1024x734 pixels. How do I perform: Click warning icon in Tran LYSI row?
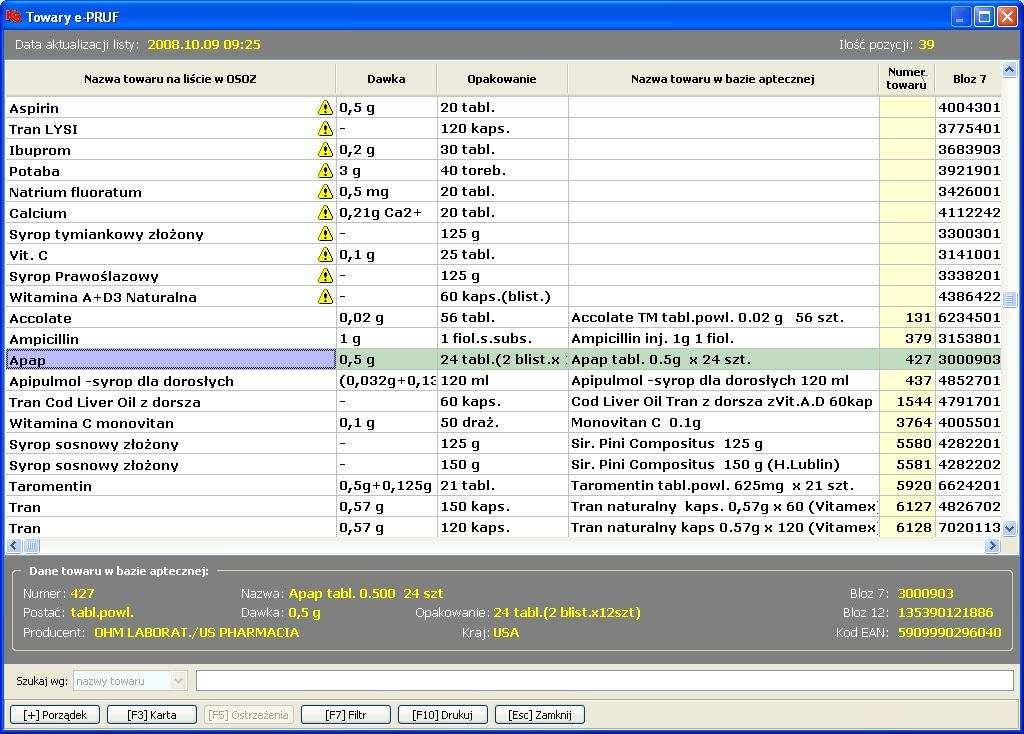point(325,129)
